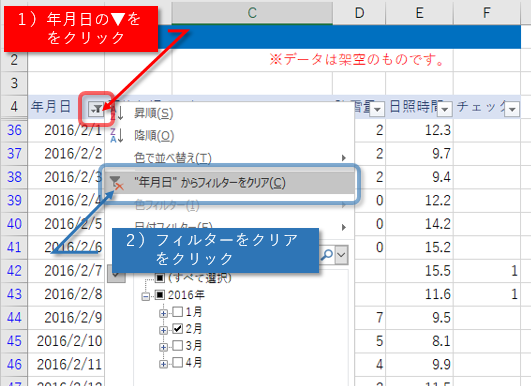Click the ※データは架空のものです note
Screen dimensions: 531x386
357,60
